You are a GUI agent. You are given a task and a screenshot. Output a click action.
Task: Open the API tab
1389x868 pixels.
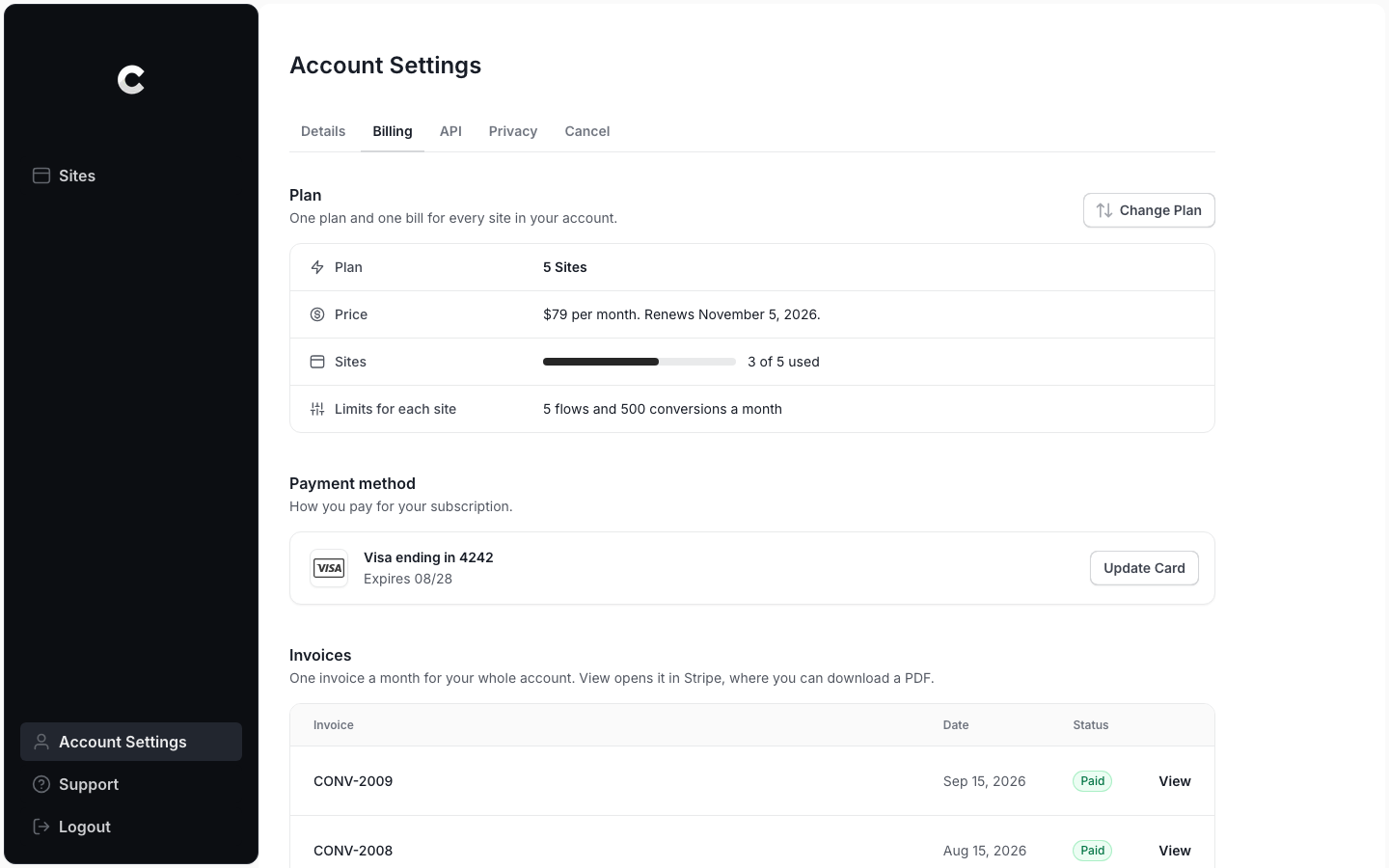point(450,131)
